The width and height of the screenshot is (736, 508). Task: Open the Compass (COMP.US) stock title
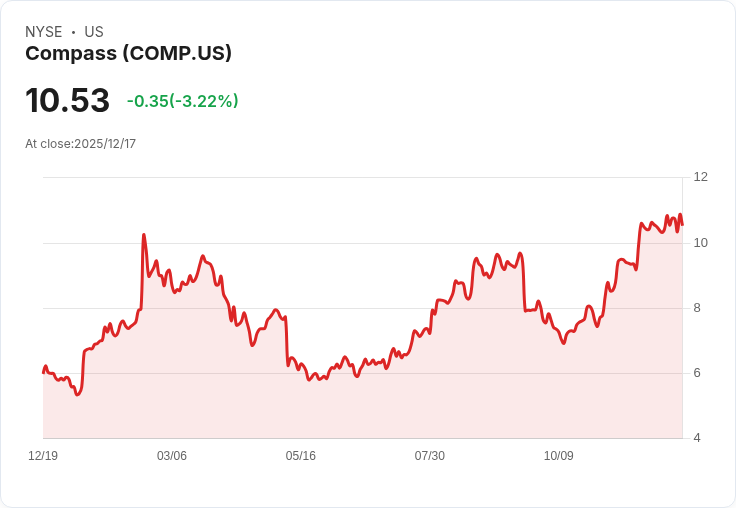point(128,54)
